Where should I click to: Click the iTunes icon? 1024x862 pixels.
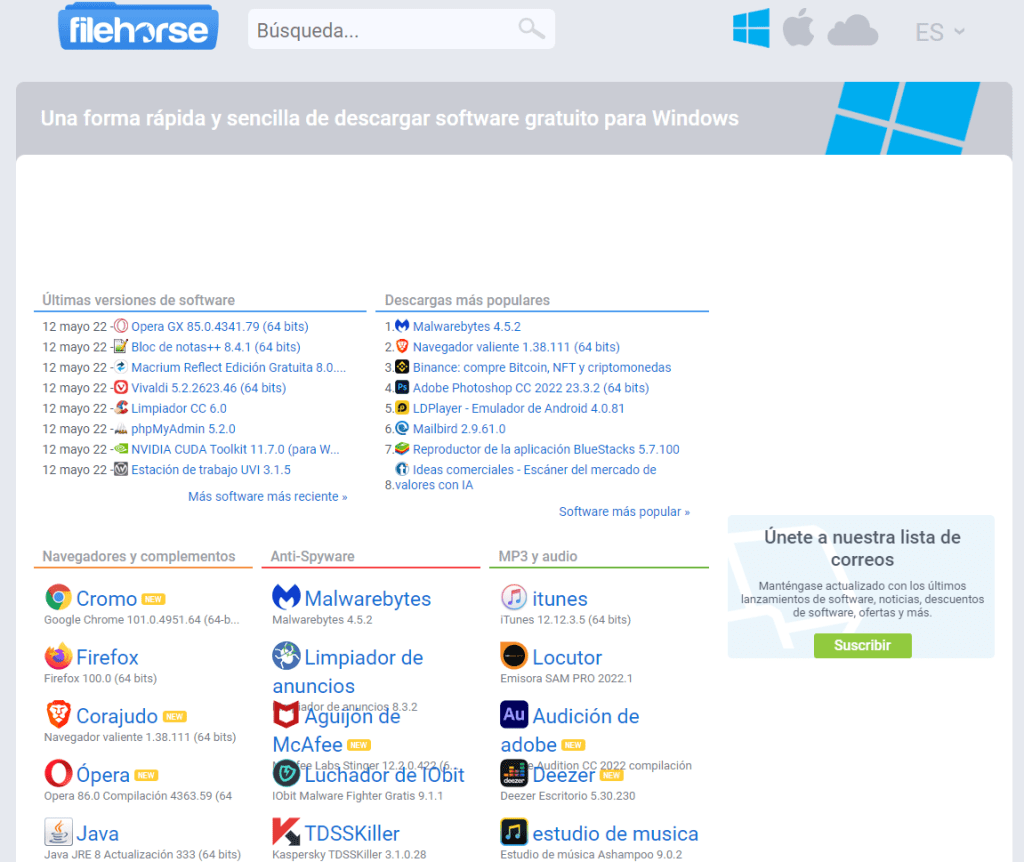[513, 597]
